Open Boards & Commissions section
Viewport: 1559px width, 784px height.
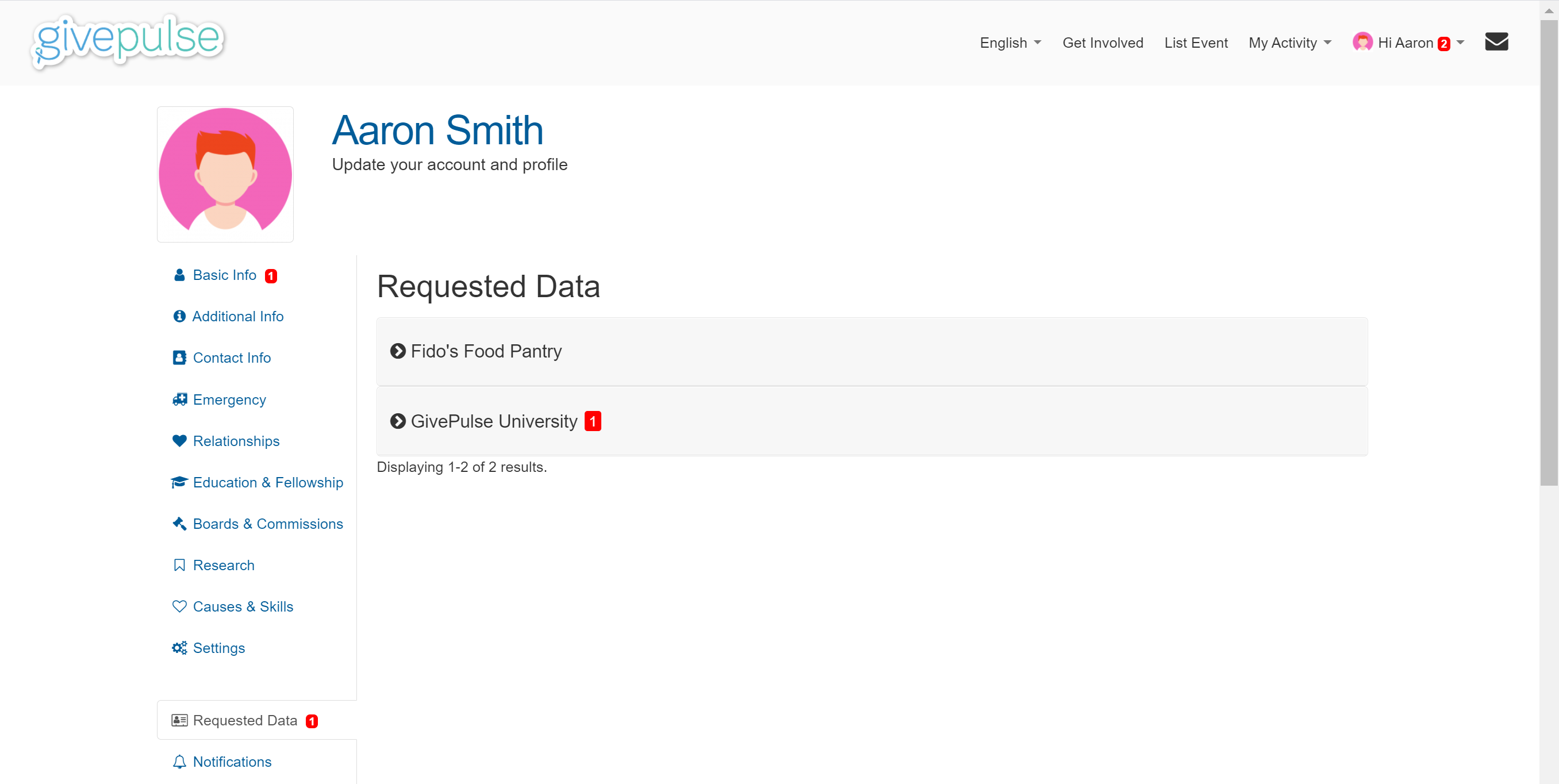coord(268,524)
